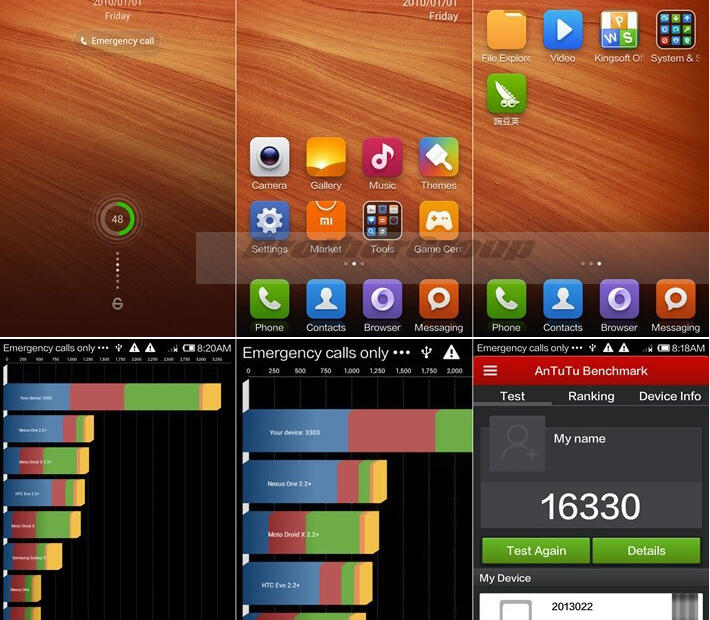Image resolution: width=710 pixels, height=620 pixels.
Task: Launch the Video app
Action: click(563, 30)
